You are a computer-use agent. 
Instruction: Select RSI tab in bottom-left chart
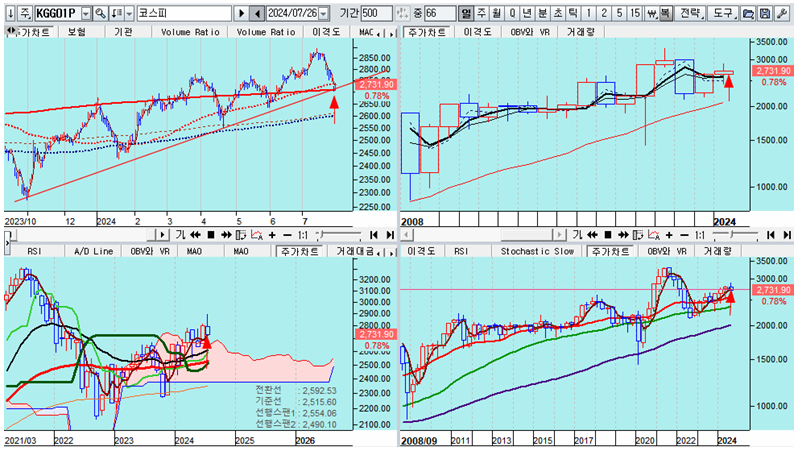click(35, 251)
